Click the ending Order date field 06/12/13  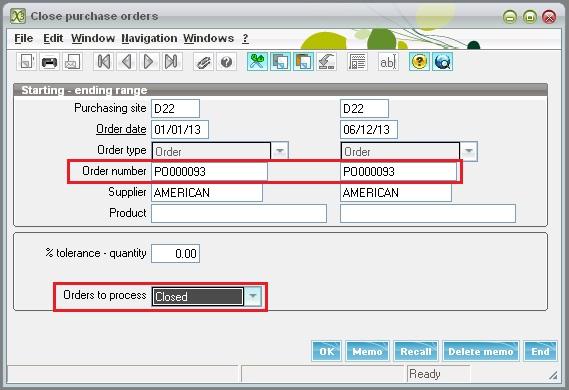click(369, 130)
